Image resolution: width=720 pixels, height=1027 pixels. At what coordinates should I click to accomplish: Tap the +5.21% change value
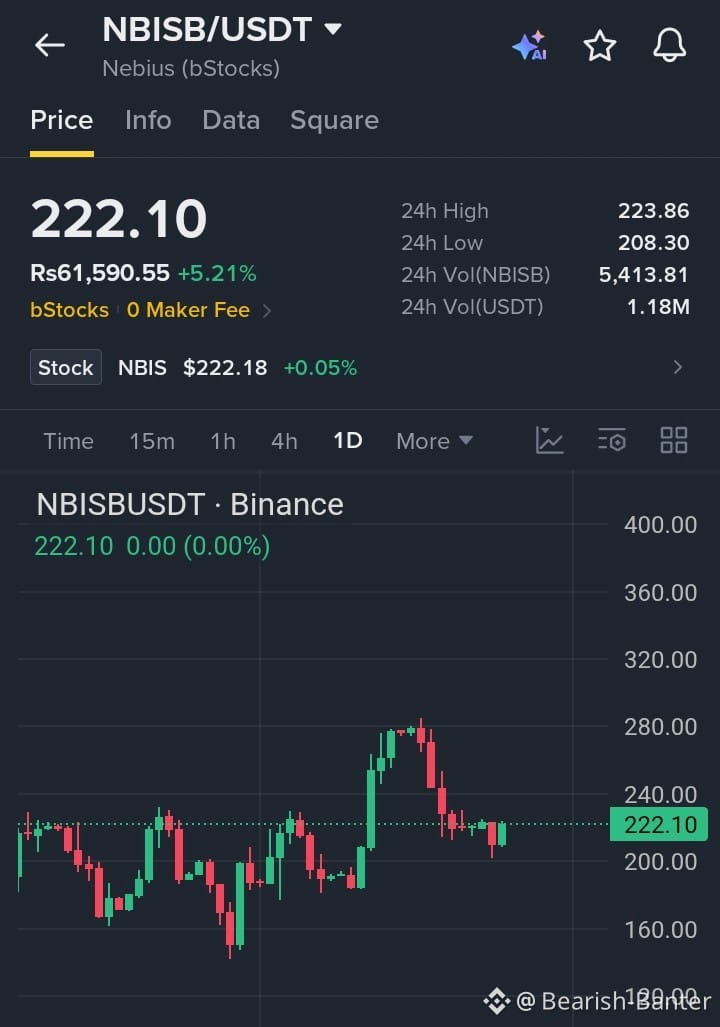217,273
